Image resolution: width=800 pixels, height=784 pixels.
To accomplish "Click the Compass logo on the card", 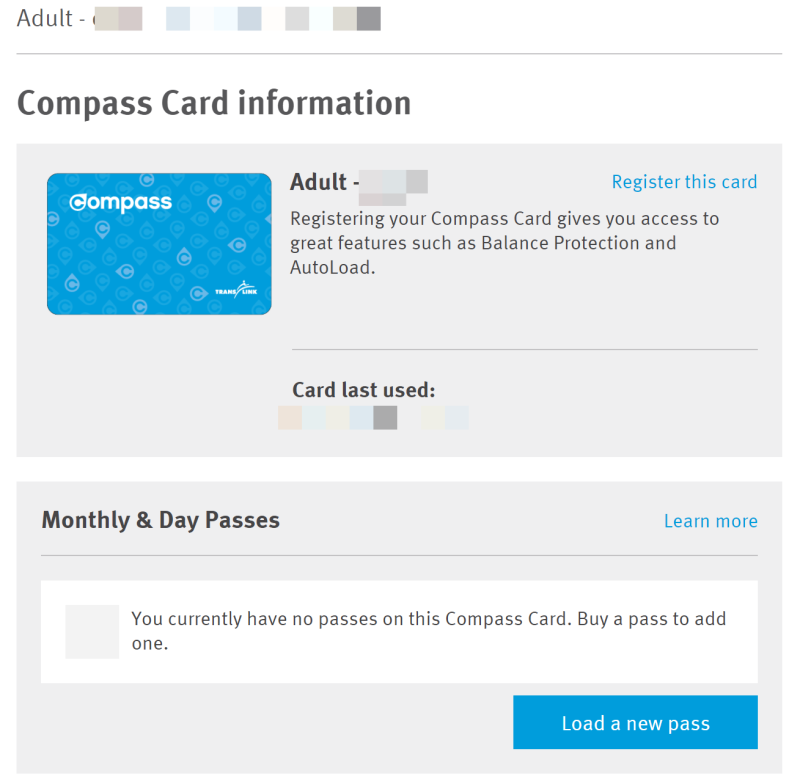I will (121, 202).
